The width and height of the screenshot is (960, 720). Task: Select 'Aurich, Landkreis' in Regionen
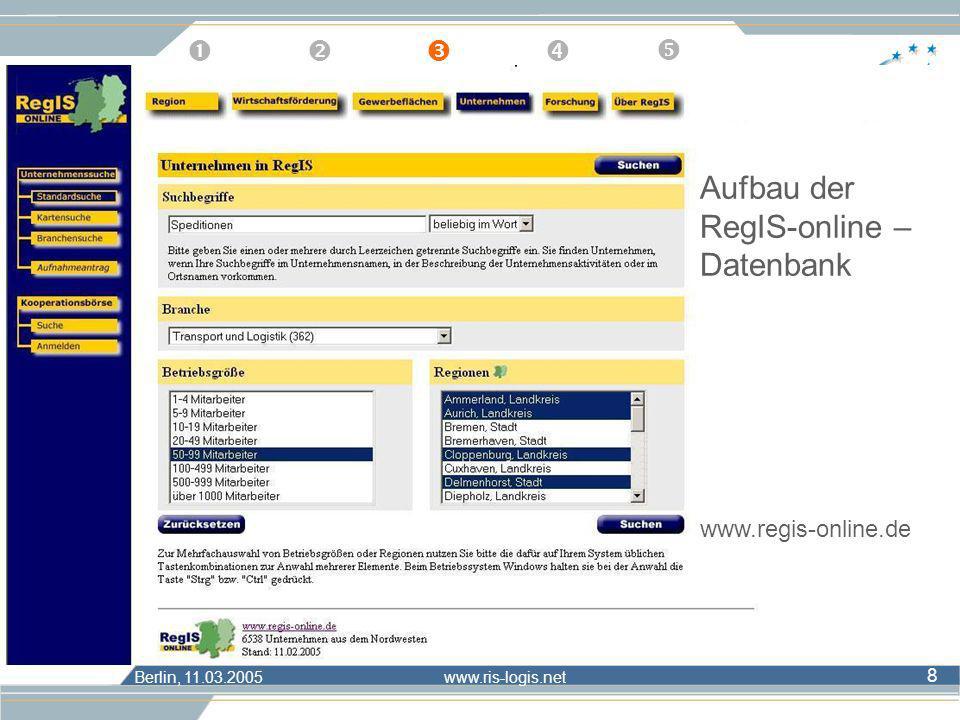click(x=536, y=413)
